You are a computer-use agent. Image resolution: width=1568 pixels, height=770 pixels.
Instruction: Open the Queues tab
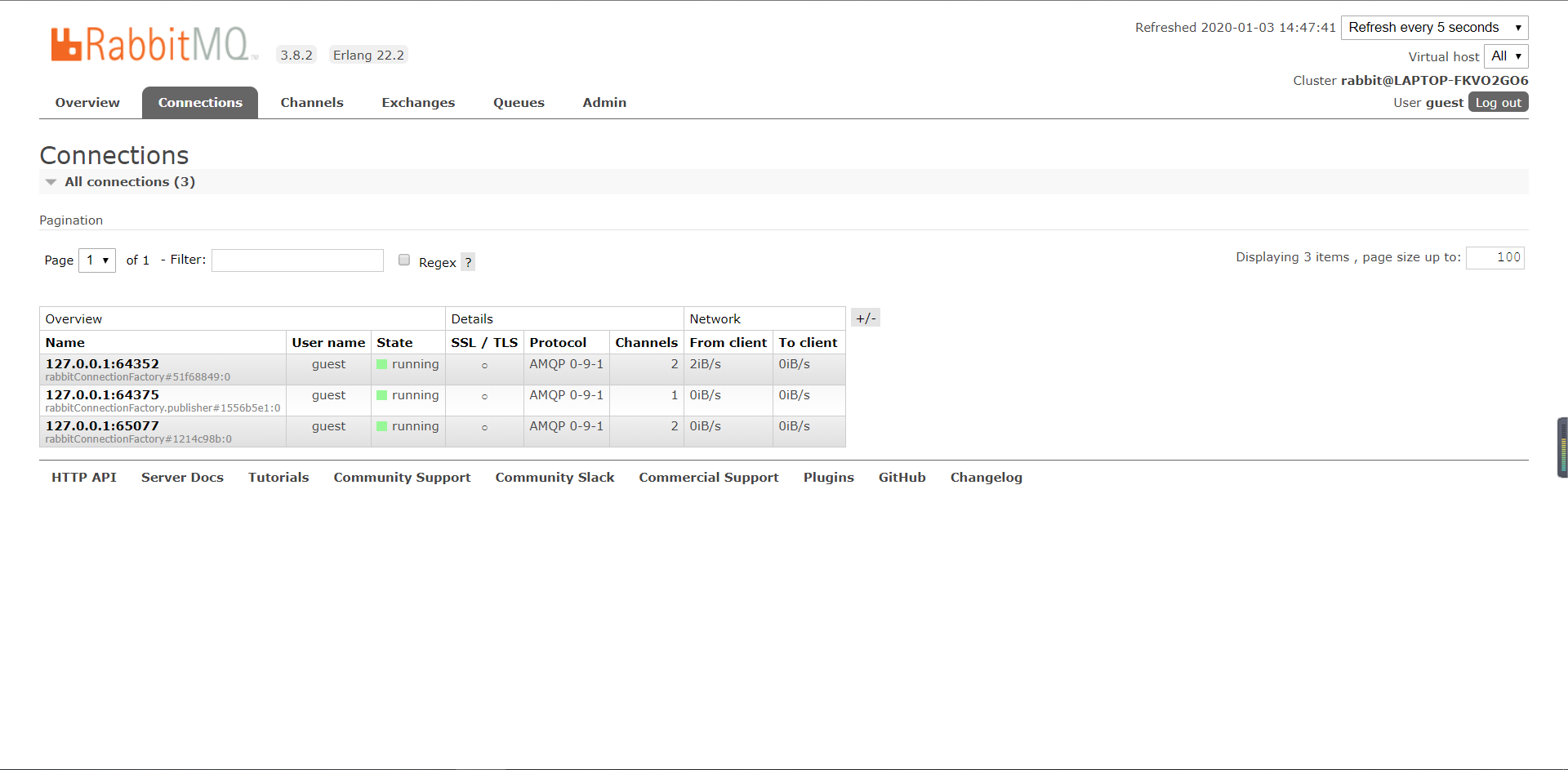[519, 103]
